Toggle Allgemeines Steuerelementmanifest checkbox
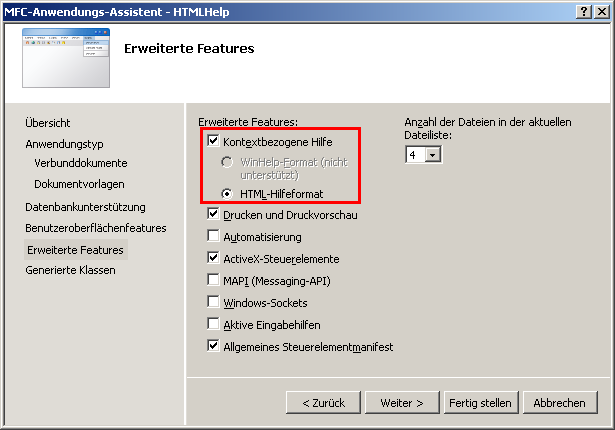 213,346
